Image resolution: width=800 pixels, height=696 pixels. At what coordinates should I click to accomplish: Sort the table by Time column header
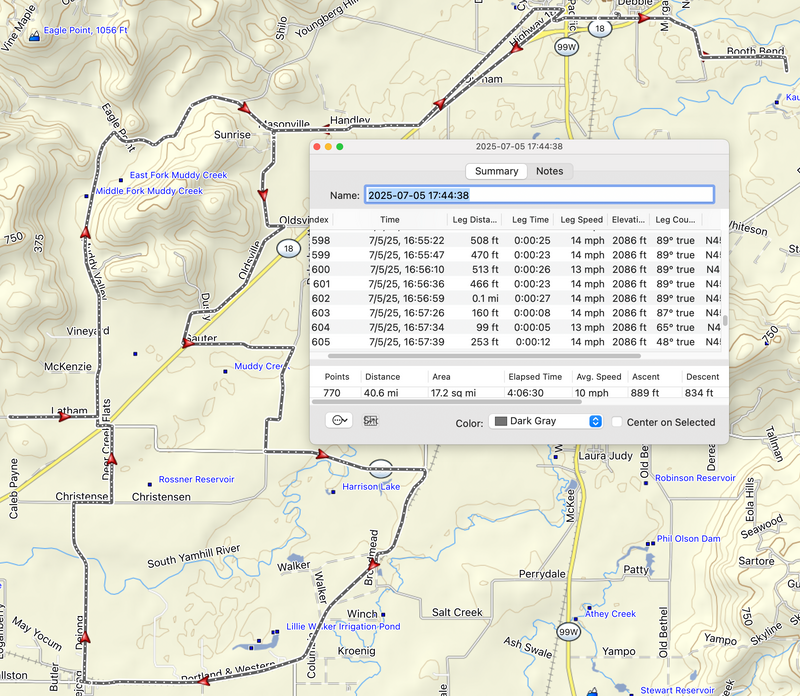coord(390,220)
